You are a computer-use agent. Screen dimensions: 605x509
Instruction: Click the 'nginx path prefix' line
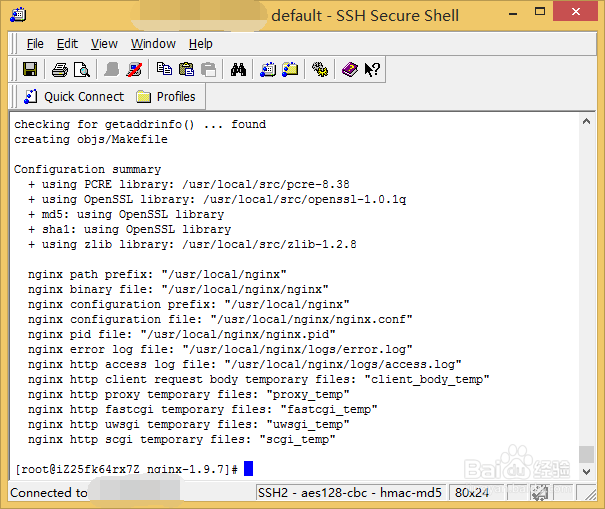click(x=157, y=274)
